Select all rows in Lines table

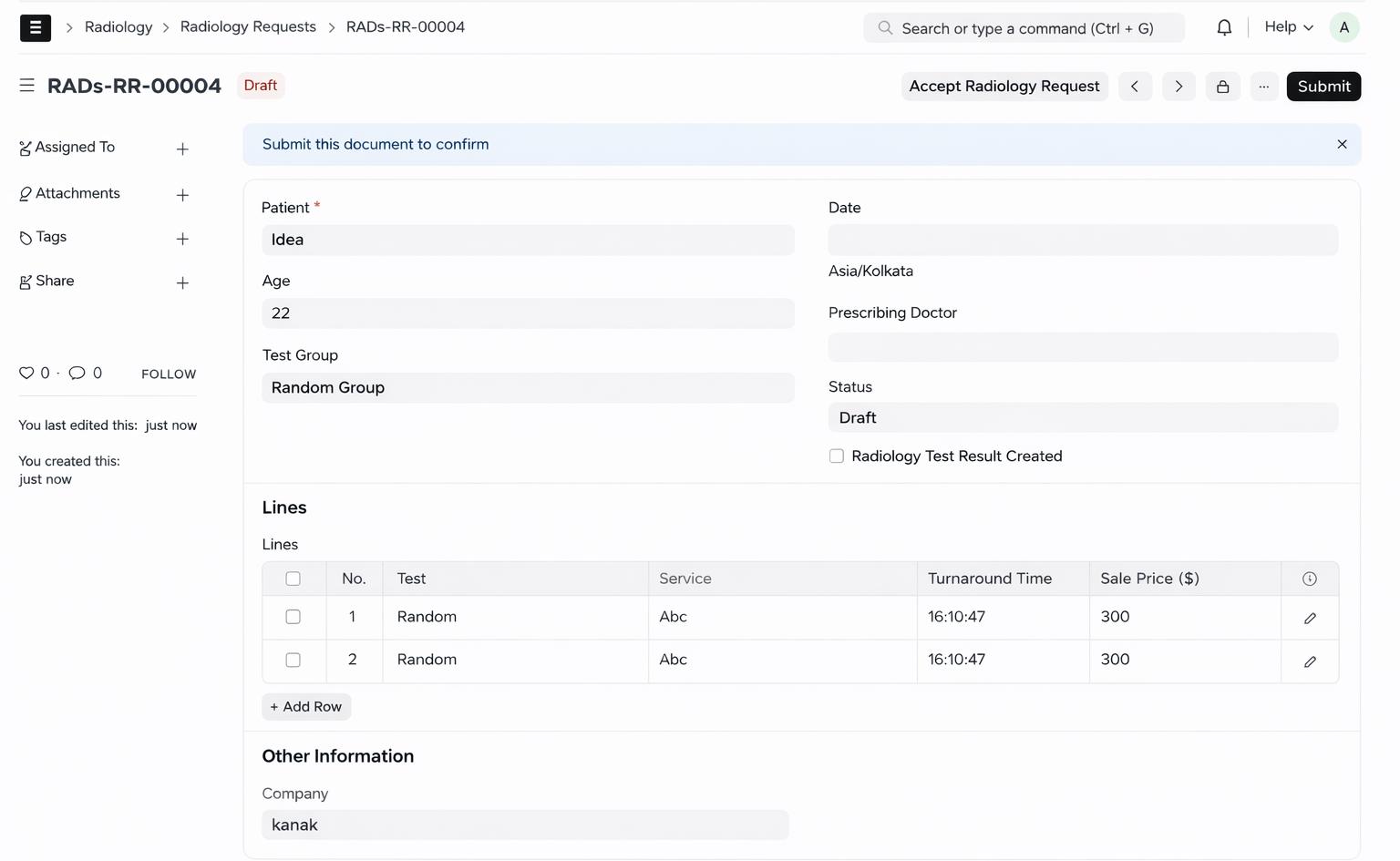click(293, 579)
